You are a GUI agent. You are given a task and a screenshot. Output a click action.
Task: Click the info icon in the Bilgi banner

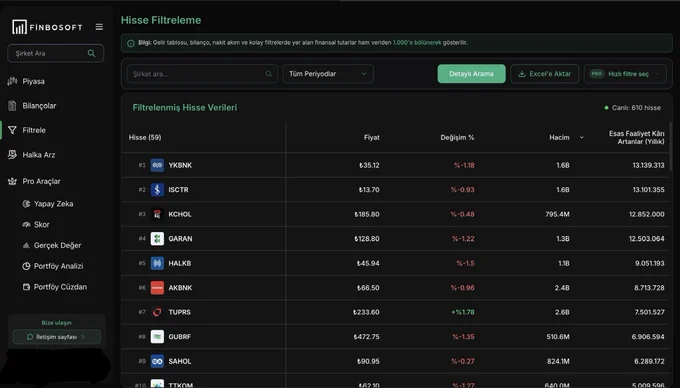(131, 43)
